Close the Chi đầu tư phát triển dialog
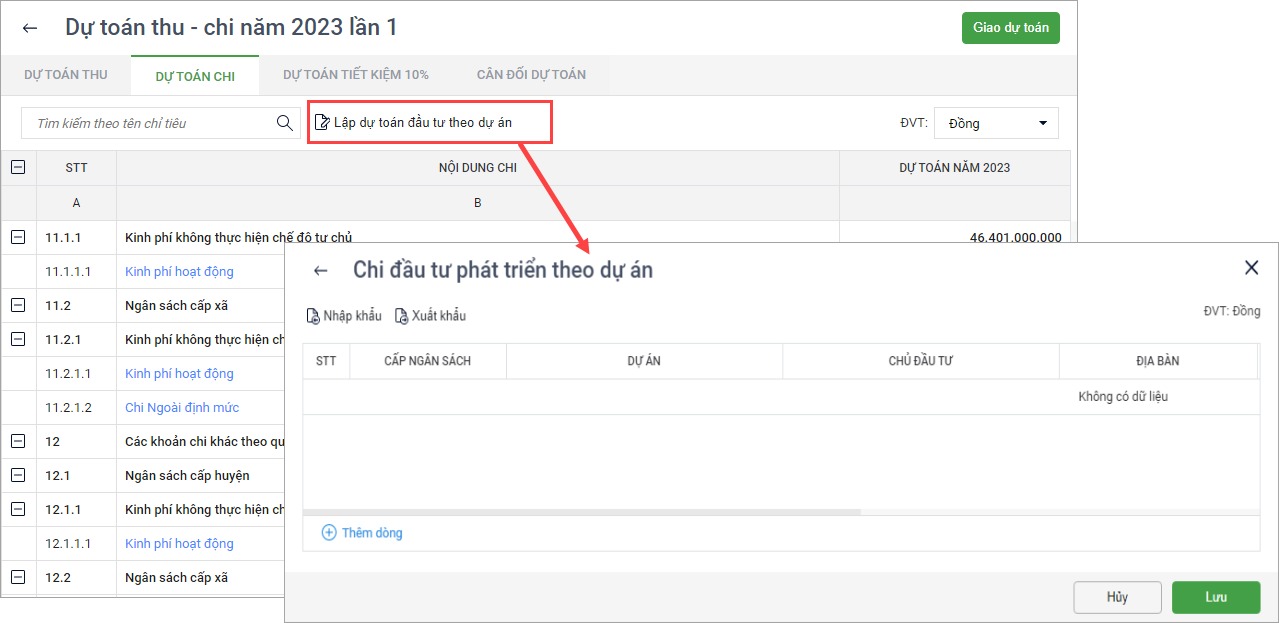Image resolution: width=1279 pixels, height=623 pixels. (1251, 267)
